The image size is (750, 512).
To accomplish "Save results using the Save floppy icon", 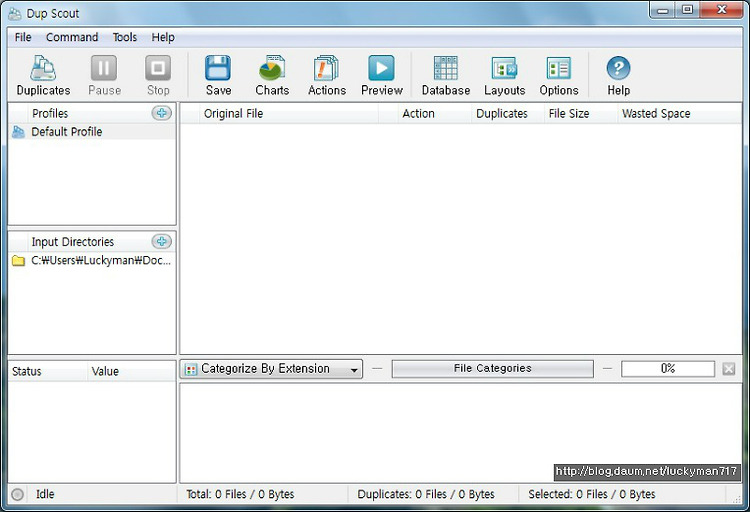I will (x=218, y=68).
